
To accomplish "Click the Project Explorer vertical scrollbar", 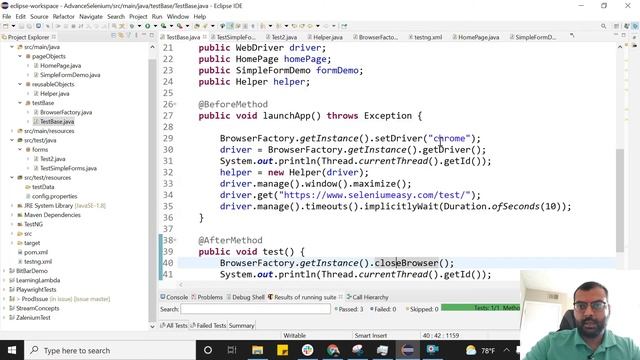I will [152, 190].
